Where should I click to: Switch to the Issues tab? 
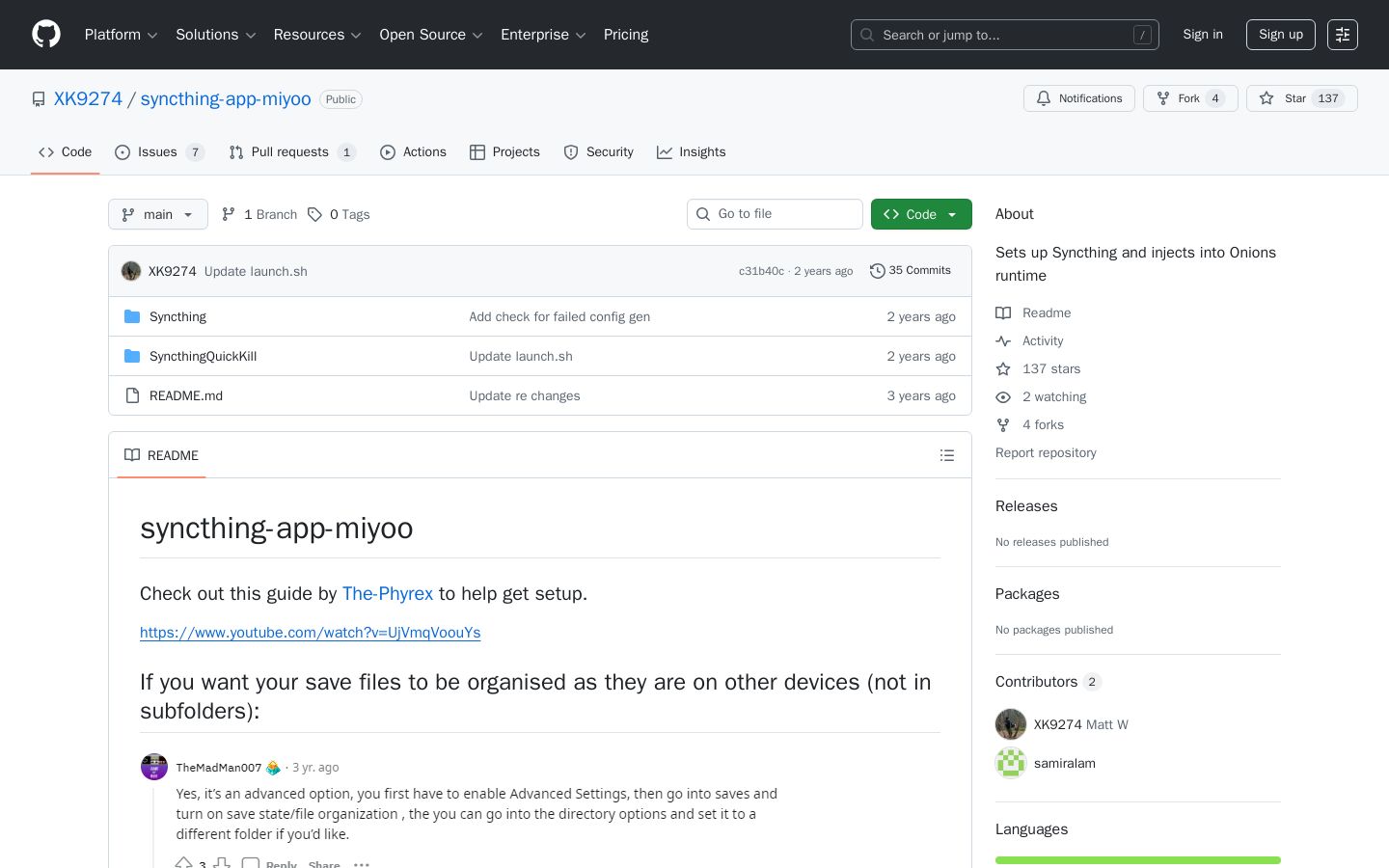tap(159, 152)
